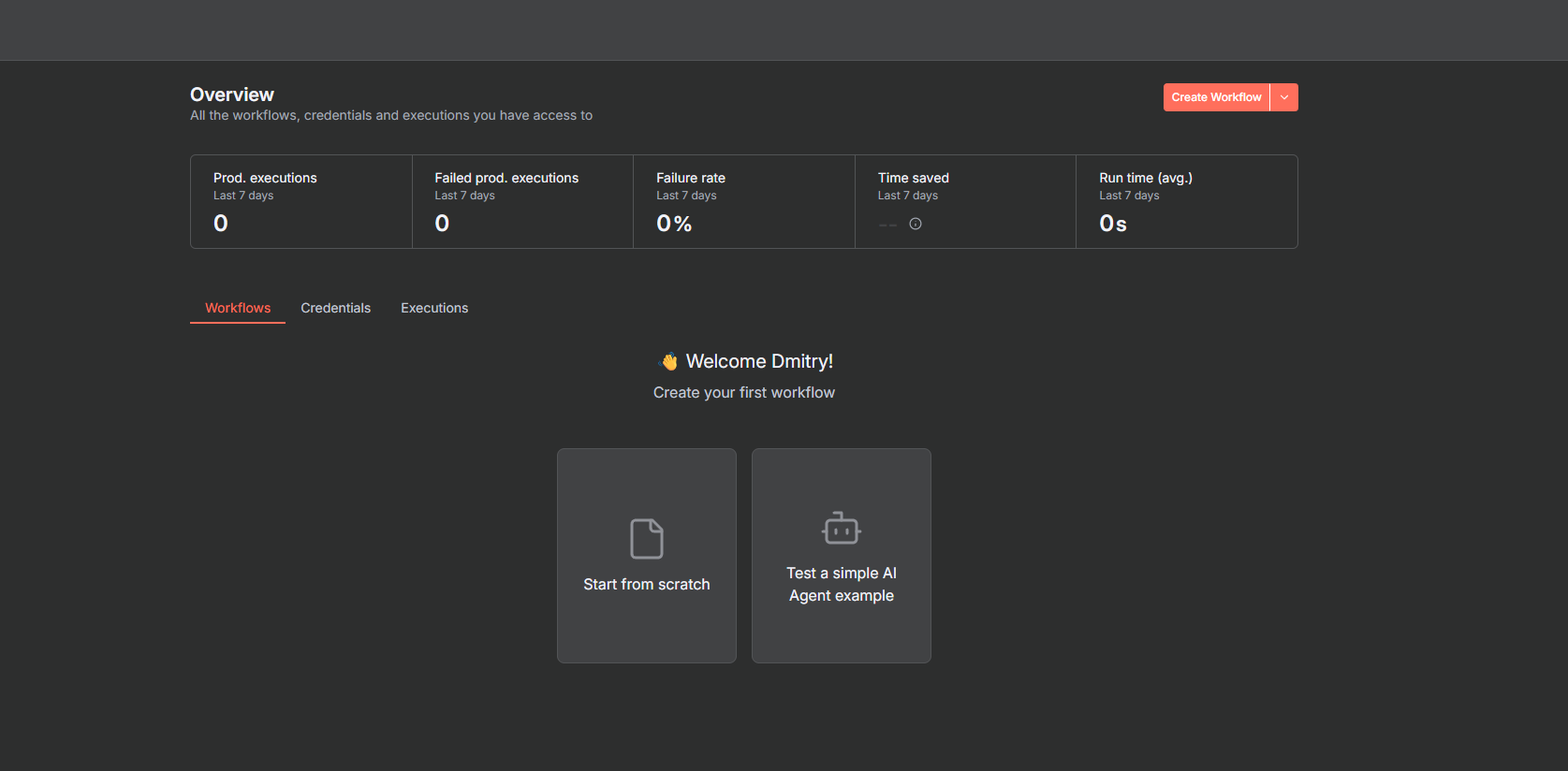Click the robot AI agent icon
The width and height of the screenshot is (1568, 771).
[842, 529]
